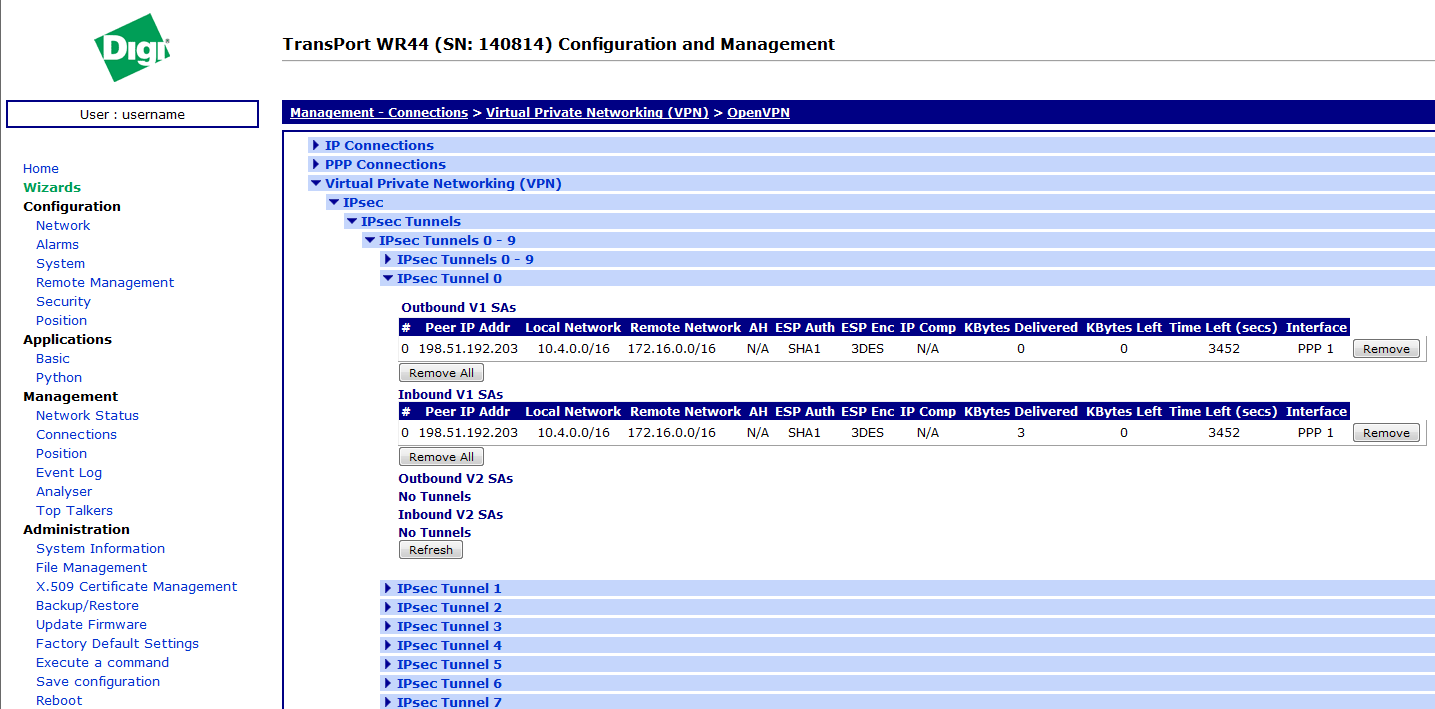Image resolution: width=1435 pixels, height=709 pixels.
Task: Remove the inbound V1 SA entry
Action: pyautogui.click(x=1386, y=433)
